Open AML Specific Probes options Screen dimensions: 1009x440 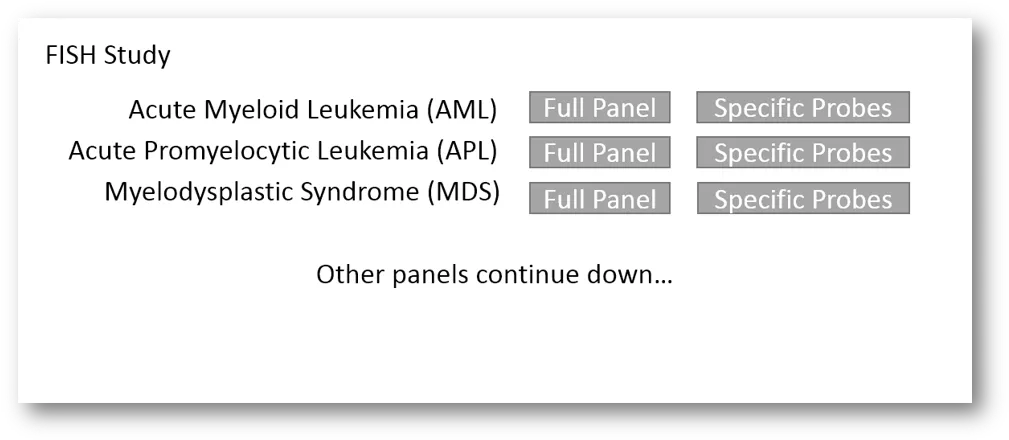(803, 107)
